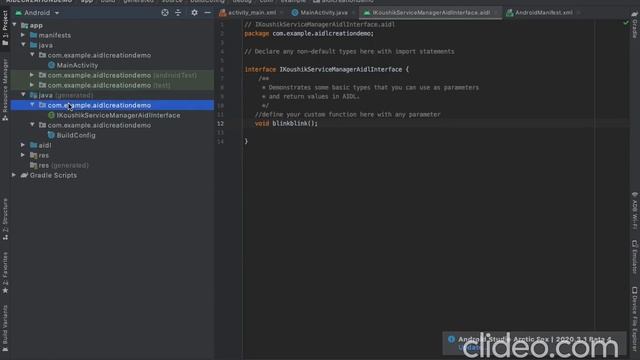Click the '//define your custom function' comment
Image resolution: width=640 pixels, height=360 pixels.
click(x=347, y=114)
